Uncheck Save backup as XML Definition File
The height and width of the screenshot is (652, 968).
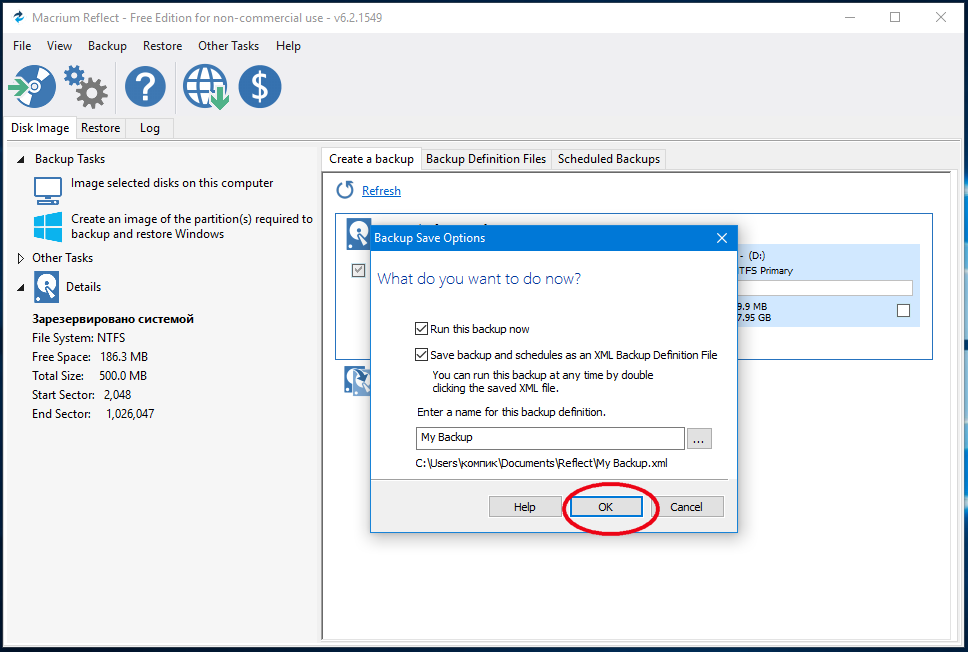422,354
